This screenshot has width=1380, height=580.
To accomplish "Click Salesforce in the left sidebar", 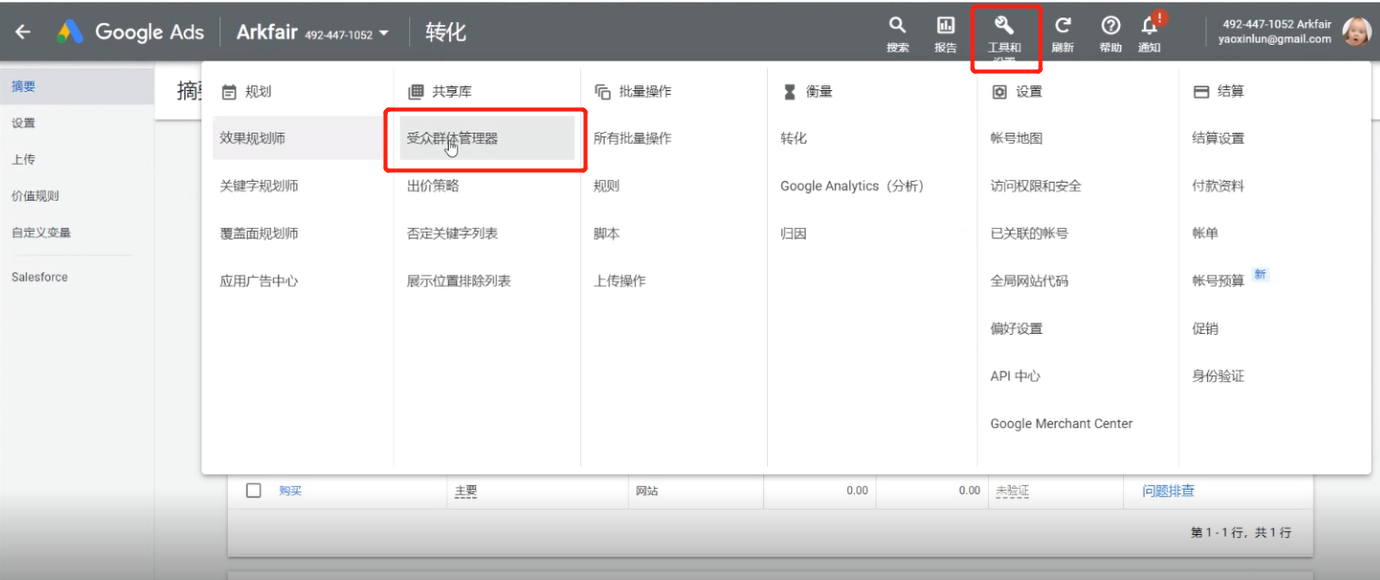I will 39,276.
